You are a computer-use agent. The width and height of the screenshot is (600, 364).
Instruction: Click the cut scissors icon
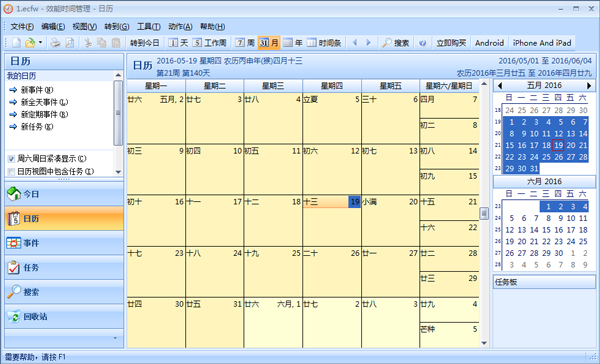pos(88,43)
